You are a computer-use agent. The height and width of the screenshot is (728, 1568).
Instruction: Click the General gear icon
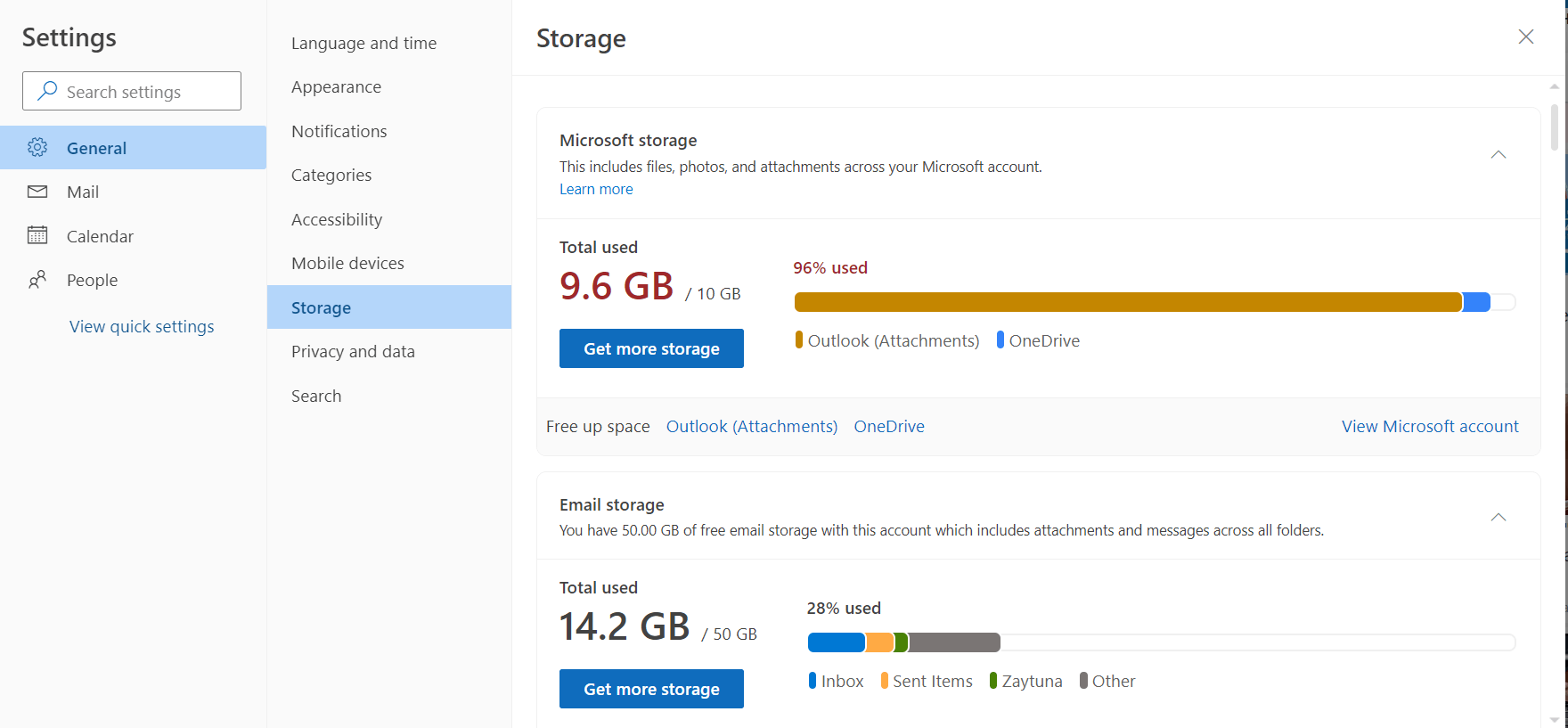tap(37, 148)
